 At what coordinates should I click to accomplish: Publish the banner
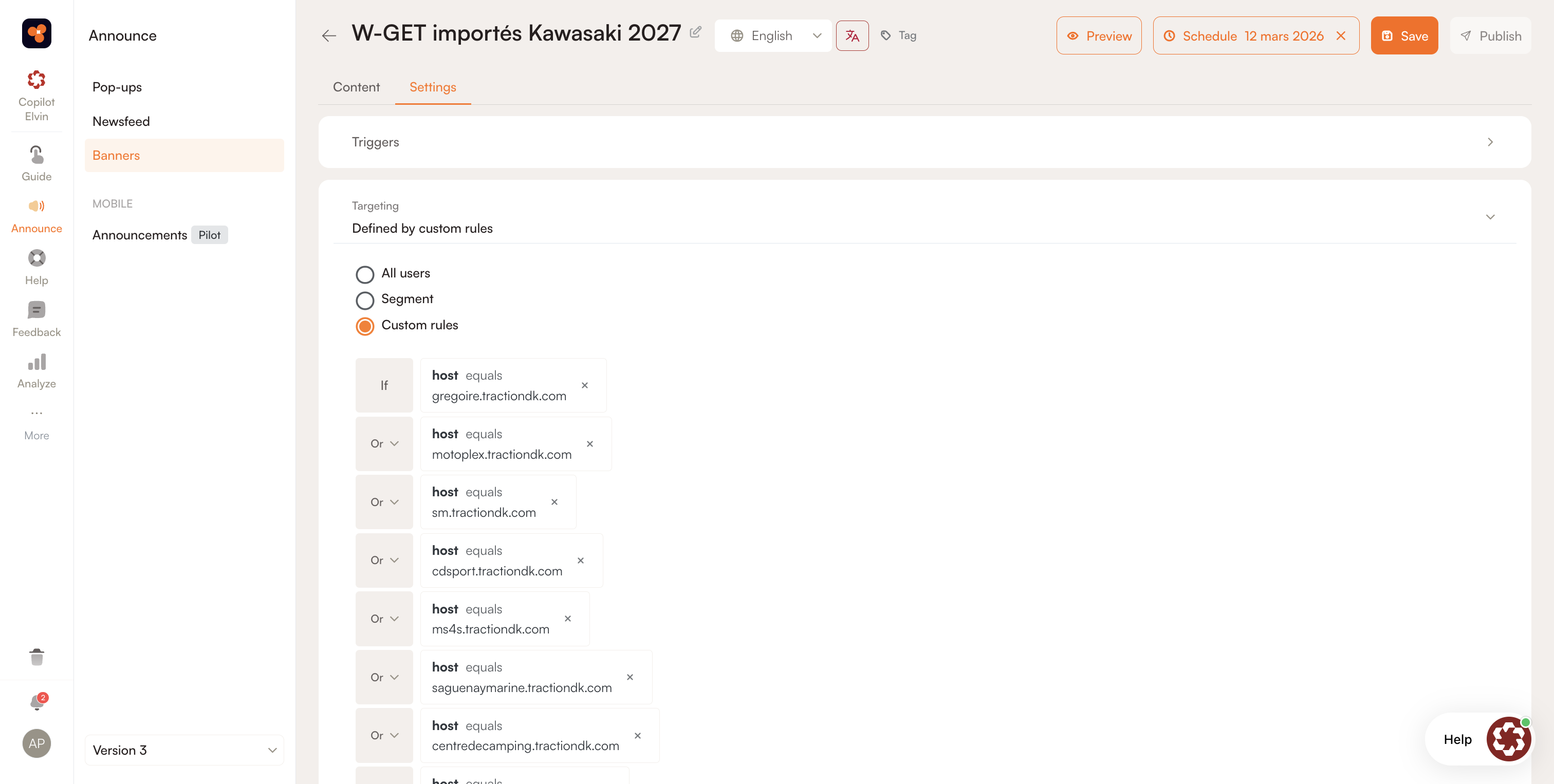pos(1490,35)
